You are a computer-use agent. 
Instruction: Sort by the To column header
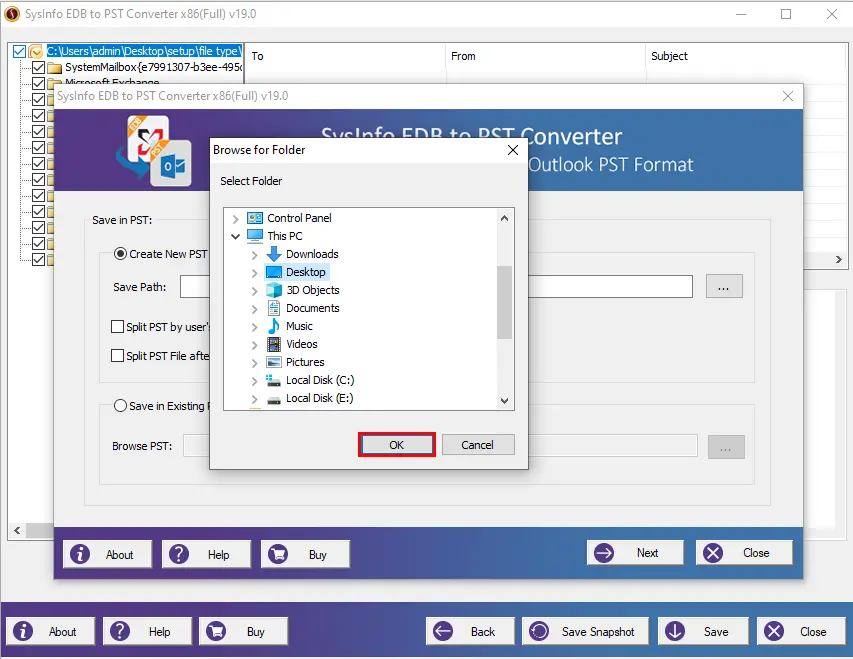click(346, 56)
